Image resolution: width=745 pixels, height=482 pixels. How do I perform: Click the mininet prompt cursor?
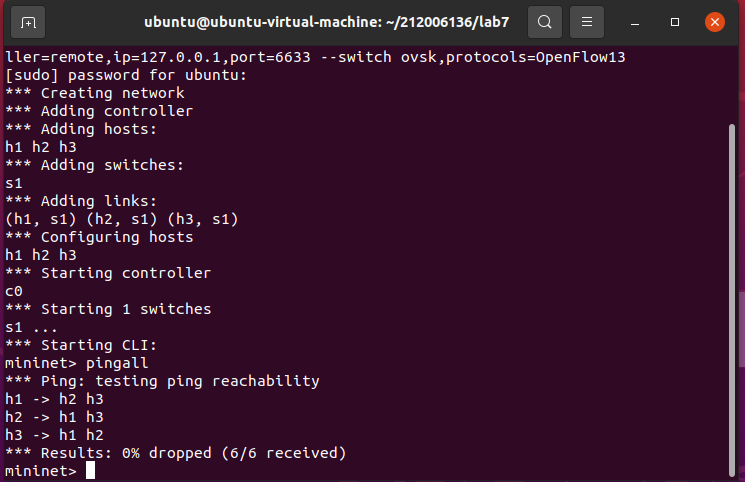click(x=90, y=471)
